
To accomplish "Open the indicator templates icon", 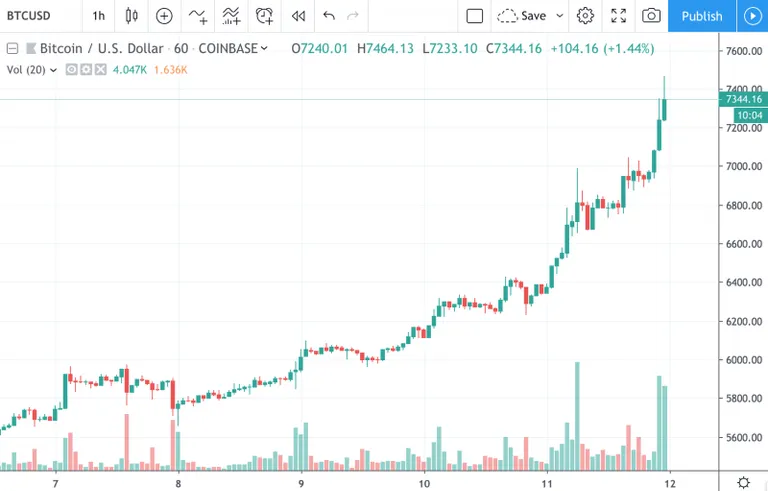I will click(x=231, y=16).
